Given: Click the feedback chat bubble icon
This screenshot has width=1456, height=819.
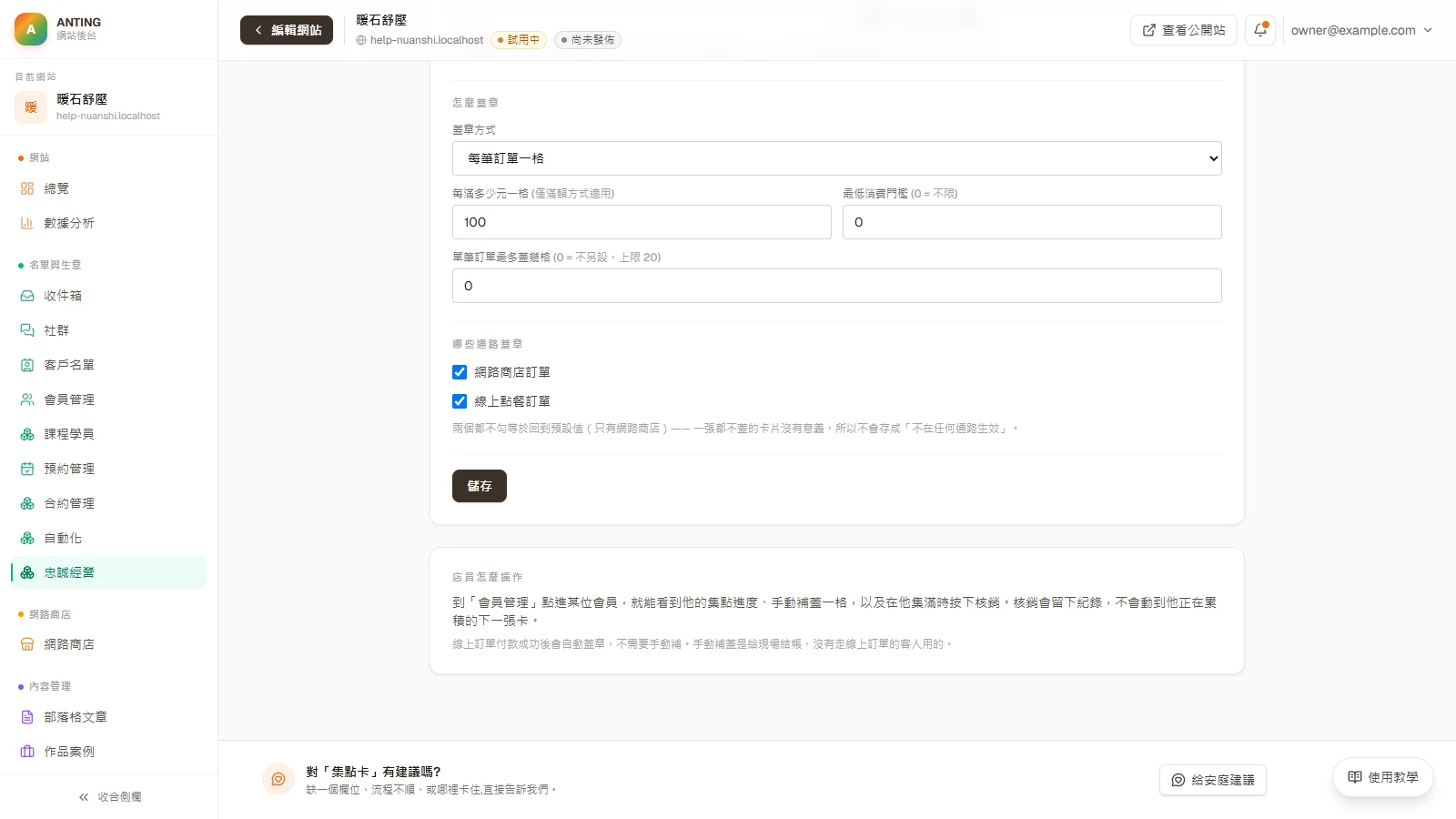Looking at the screenshot, I should tap(278, 779).
